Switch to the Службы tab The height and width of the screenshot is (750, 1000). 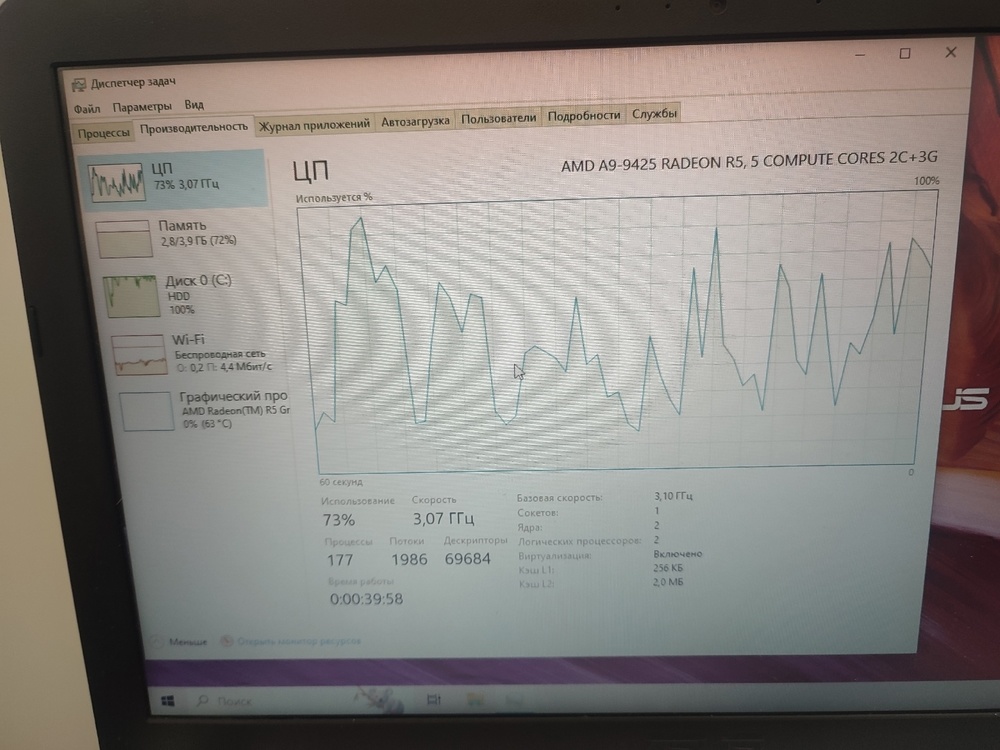(655, 113)
